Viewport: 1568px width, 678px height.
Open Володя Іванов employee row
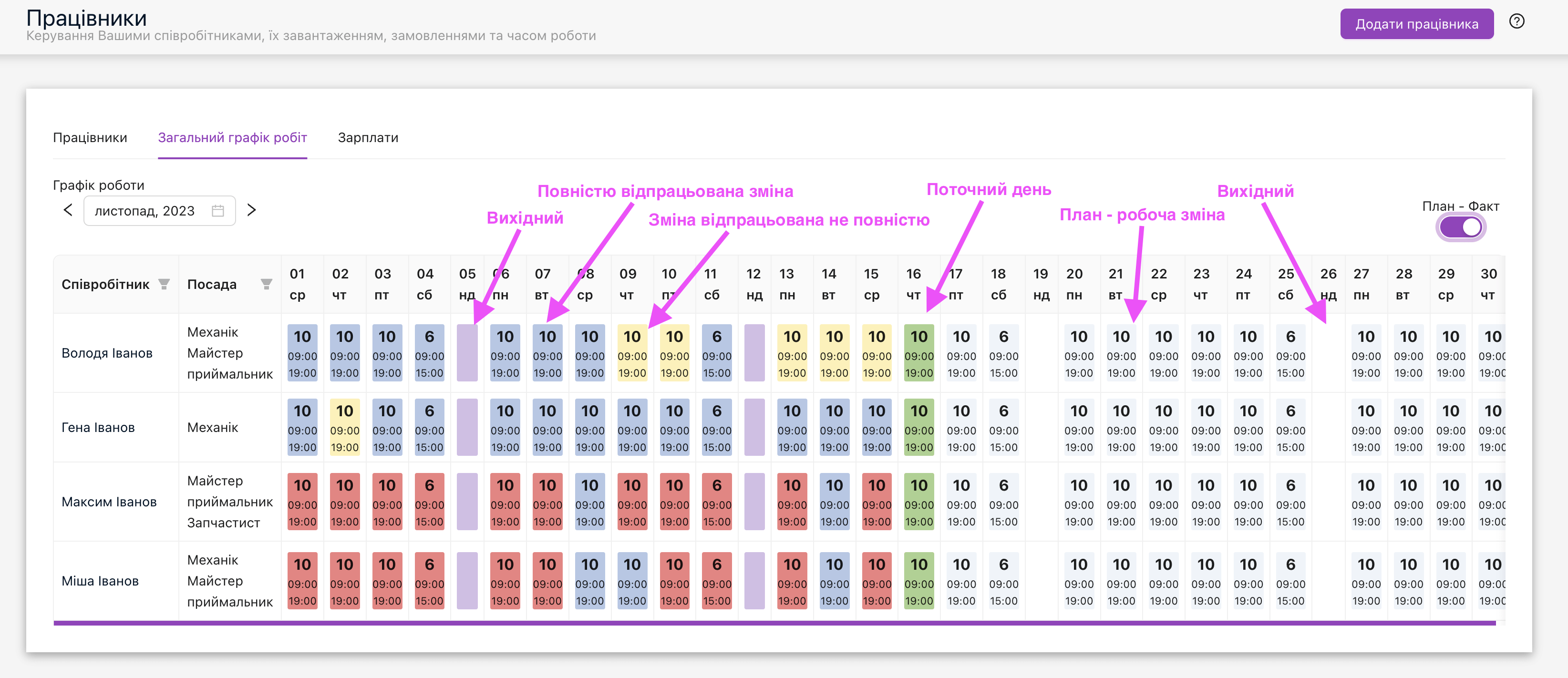(x=107, y=353)
